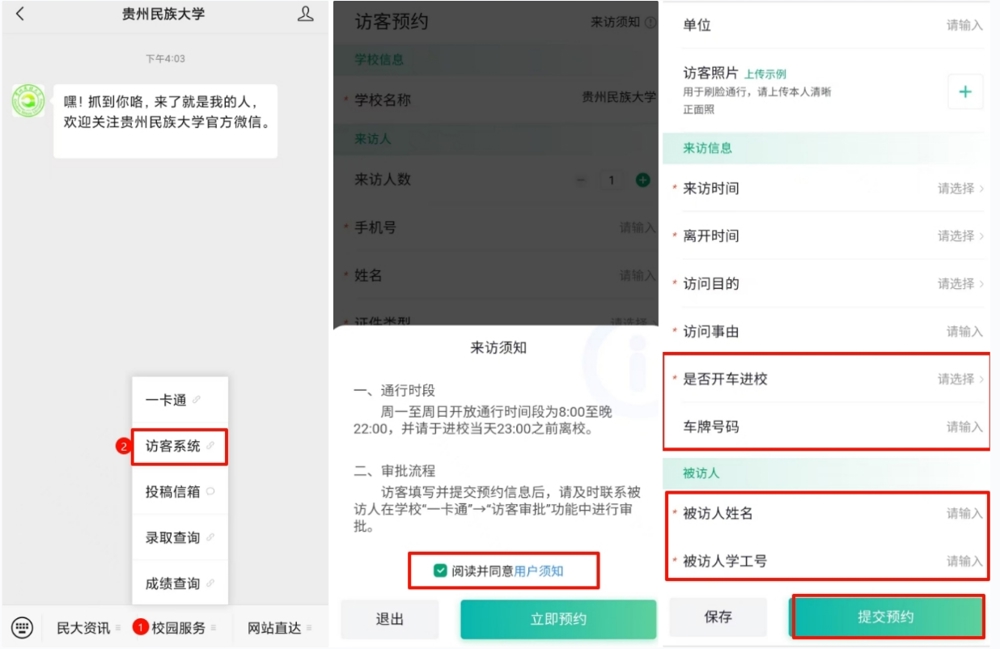Open the 网站直达 menu
The width and height of the screenshot is (1000, 649).
tap(279, 628)
